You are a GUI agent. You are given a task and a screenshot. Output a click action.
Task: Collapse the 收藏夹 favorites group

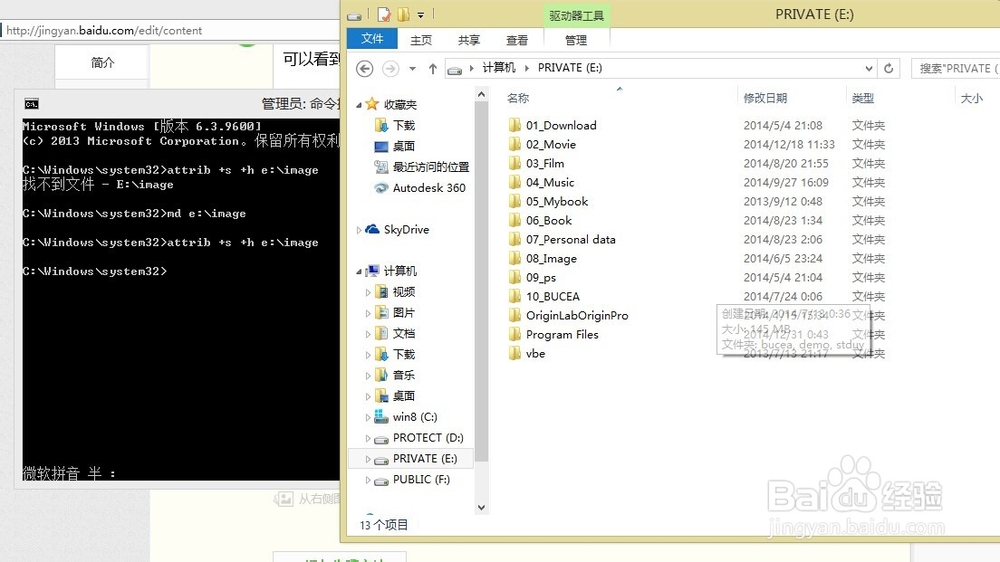click(358, 105)
